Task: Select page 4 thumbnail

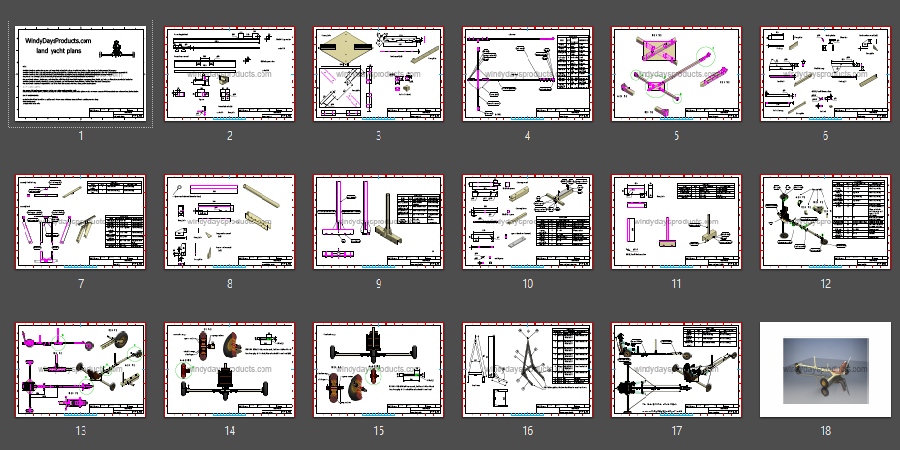Action: point(527,74)
